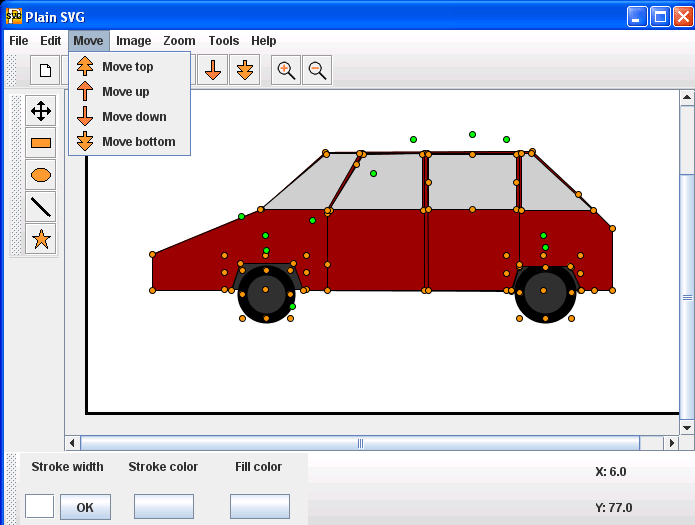Choose Move bottom from menu
This screenshot has width=695, height=525.
(129, 141)
